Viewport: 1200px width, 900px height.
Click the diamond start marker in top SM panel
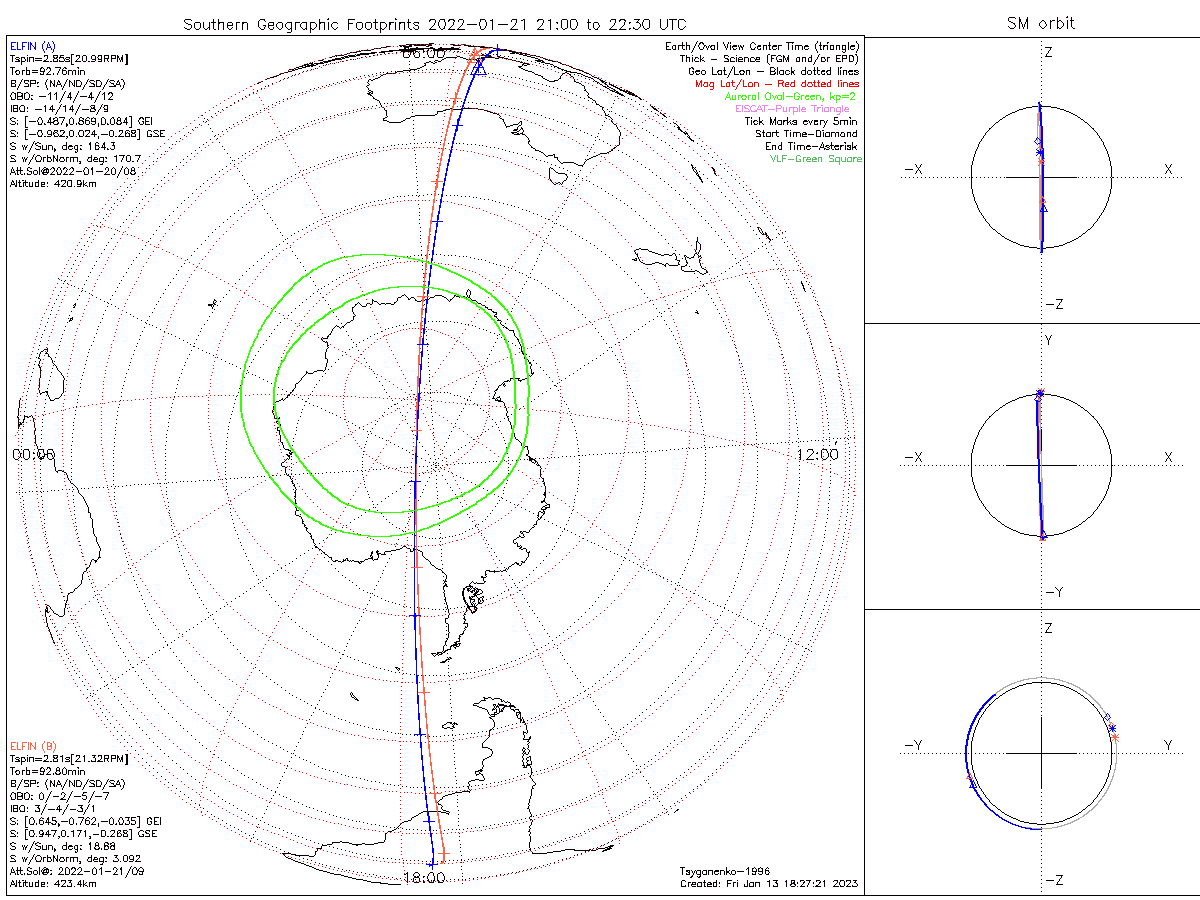[x=1037, y=142]
